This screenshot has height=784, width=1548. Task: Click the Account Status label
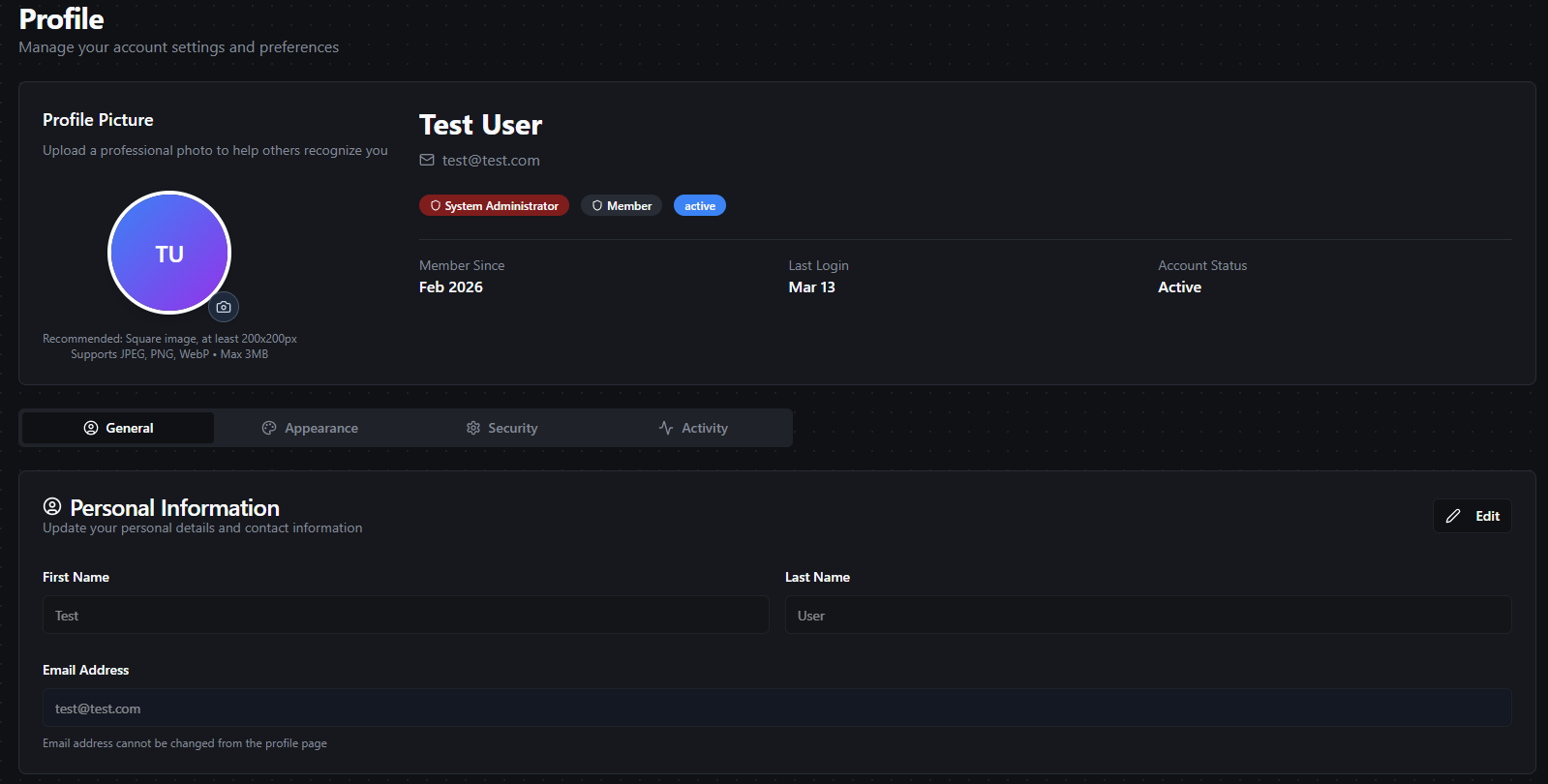(1202, 265)
